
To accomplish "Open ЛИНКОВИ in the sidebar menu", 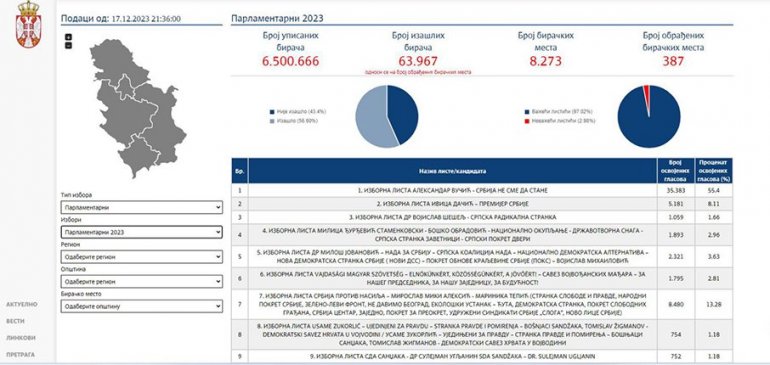I will 21,338.
